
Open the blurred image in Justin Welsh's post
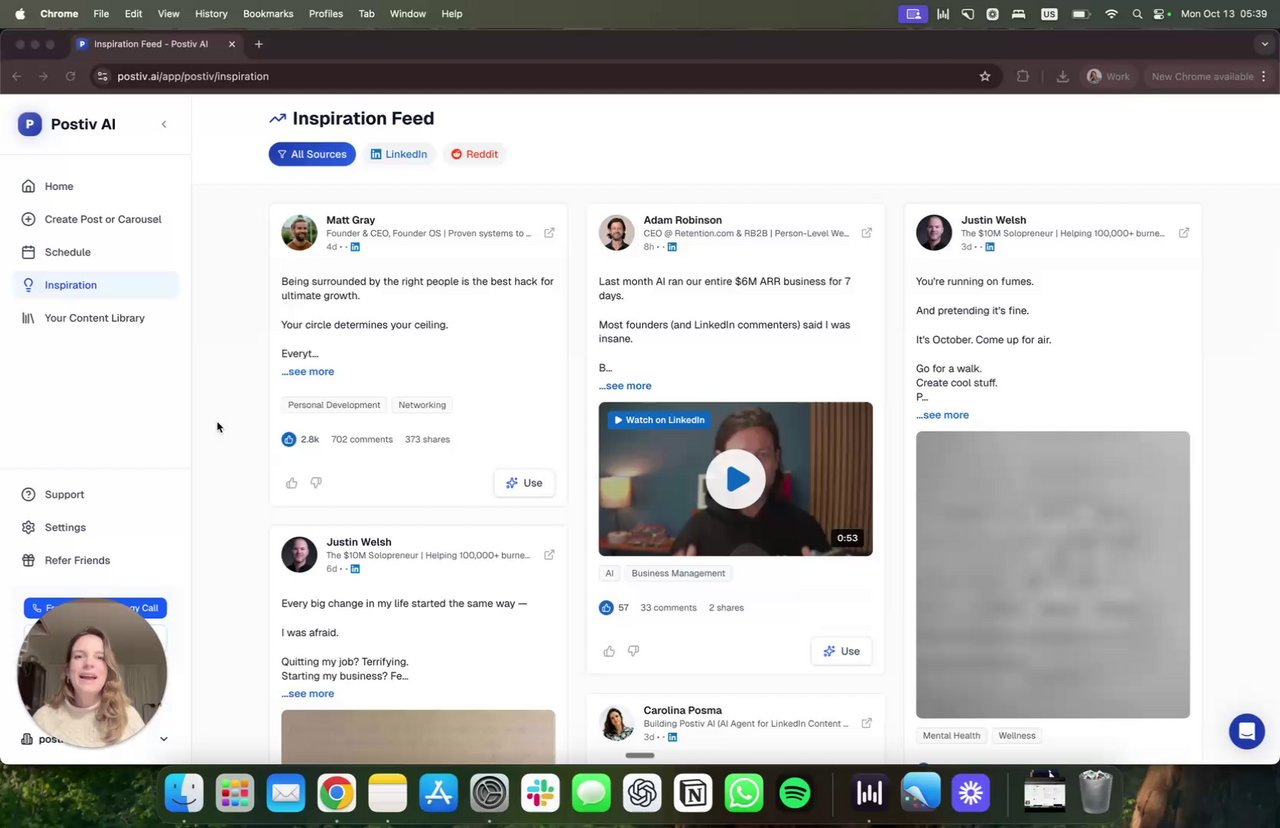pyautogui.click(x=1053, y=575)
